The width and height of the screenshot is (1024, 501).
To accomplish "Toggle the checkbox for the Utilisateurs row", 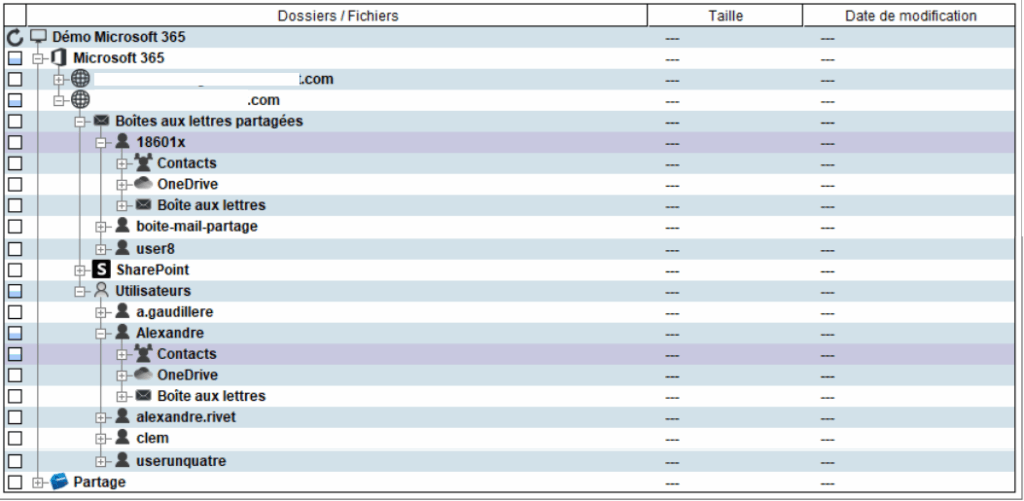I will [14, 291].
